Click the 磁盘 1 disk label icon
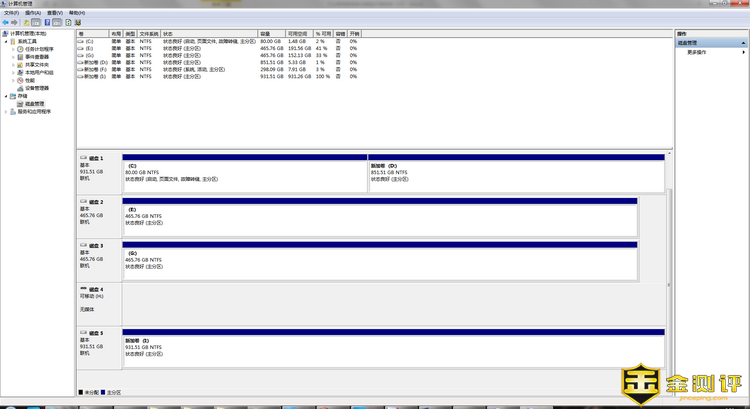750x409 pixels. (84, 158)
